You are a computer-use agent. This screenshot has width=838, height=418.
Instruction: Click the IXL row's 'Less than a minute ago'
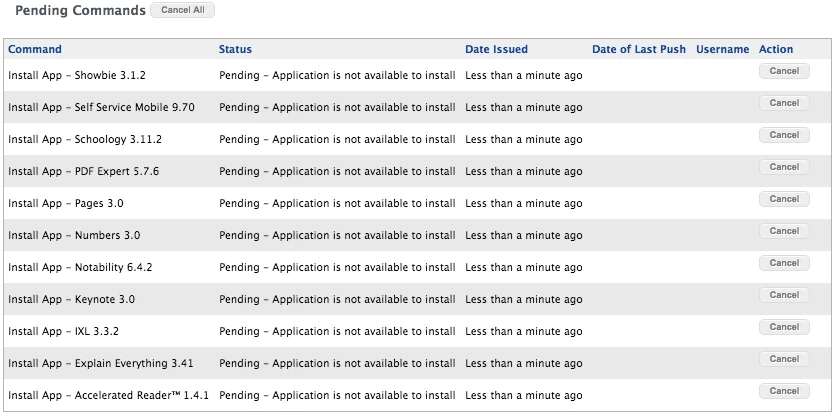(x=524, y=331)
